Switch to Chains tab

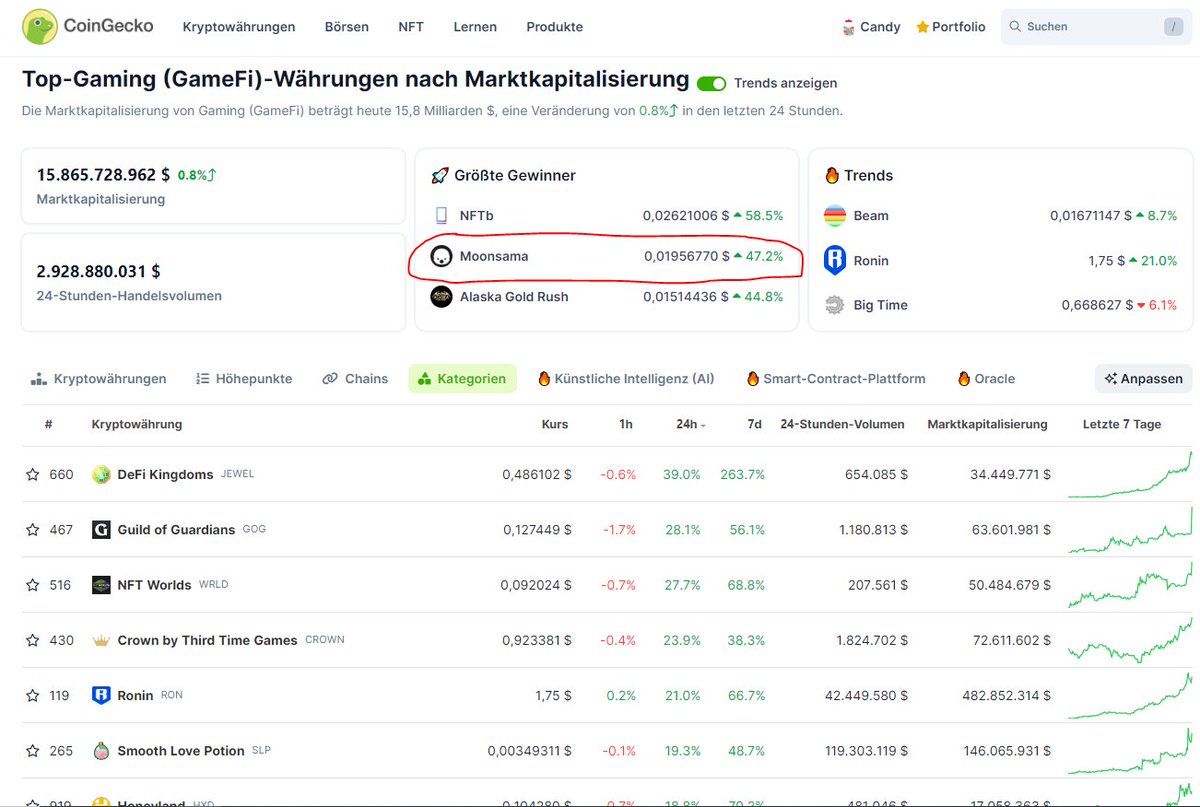(355, 379)
